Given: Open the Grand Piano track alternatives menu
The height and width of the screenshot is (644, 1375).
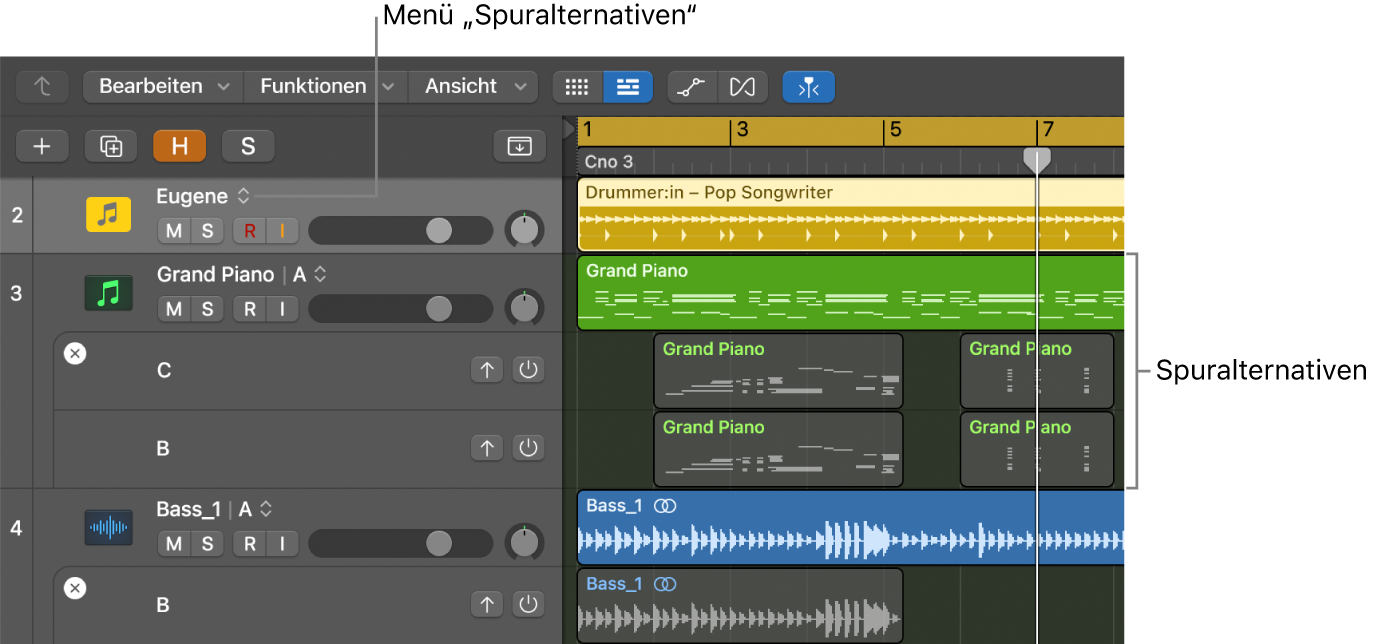Looking at the screenshot, I should click(x=320, y=275).
